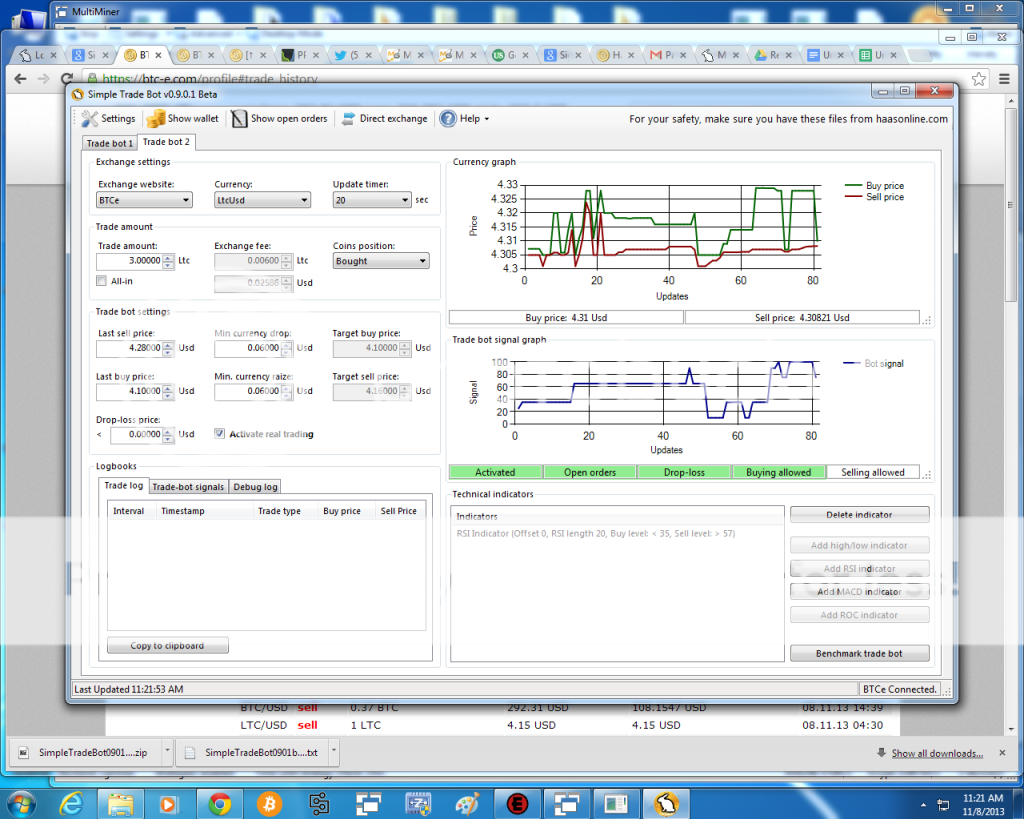
Task: Open the Debug log tab
Action: pyautogui.click(x=255, y=487)
